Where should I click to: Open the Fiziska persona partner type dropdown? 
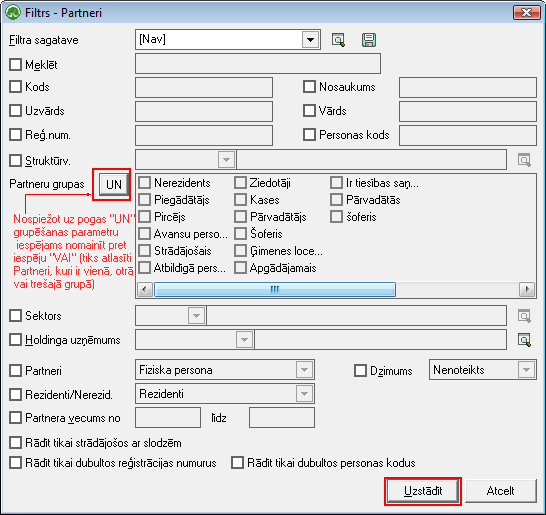(x=304, y=370)
